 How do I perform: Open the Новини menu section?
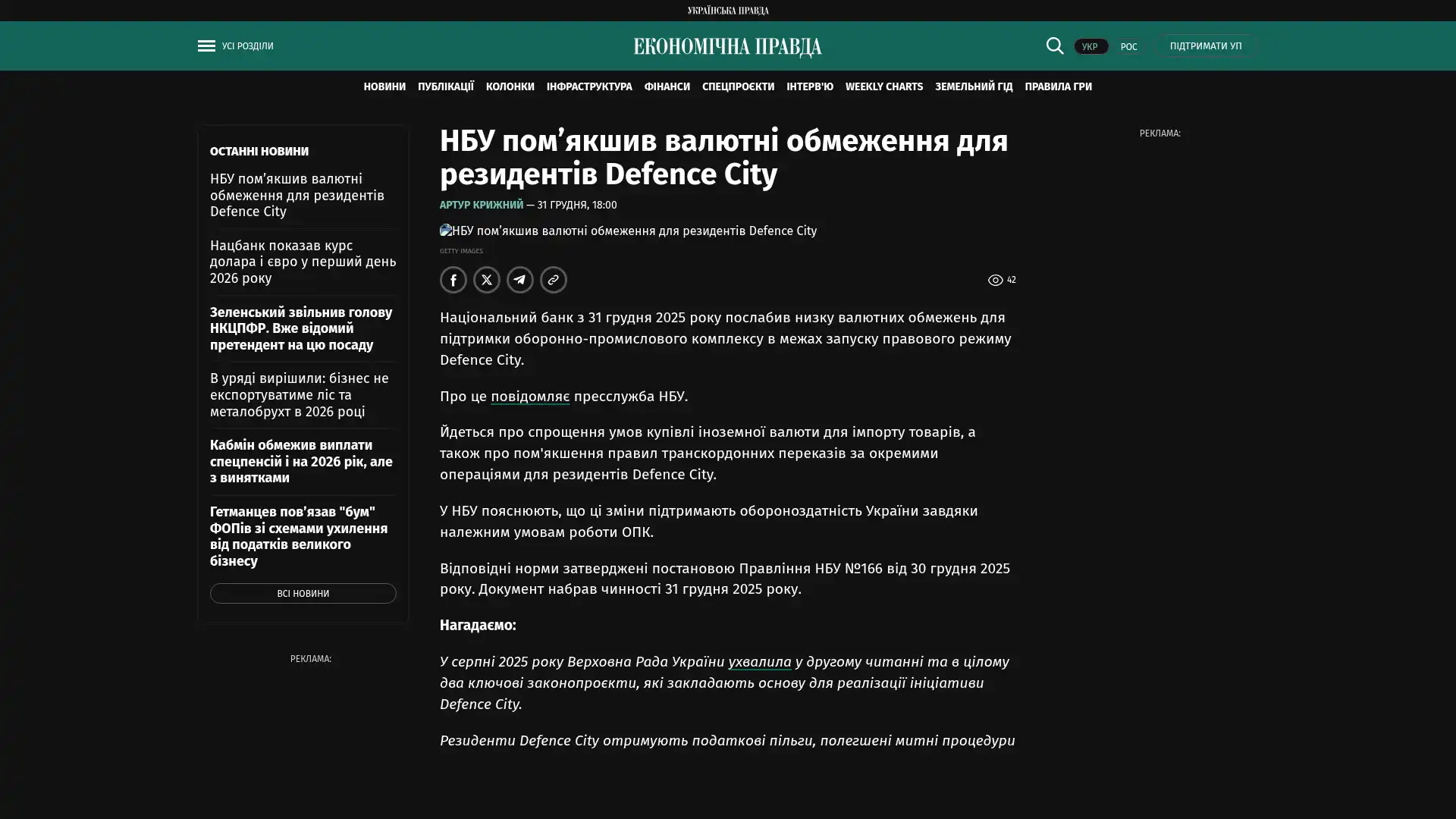[384, 86]
